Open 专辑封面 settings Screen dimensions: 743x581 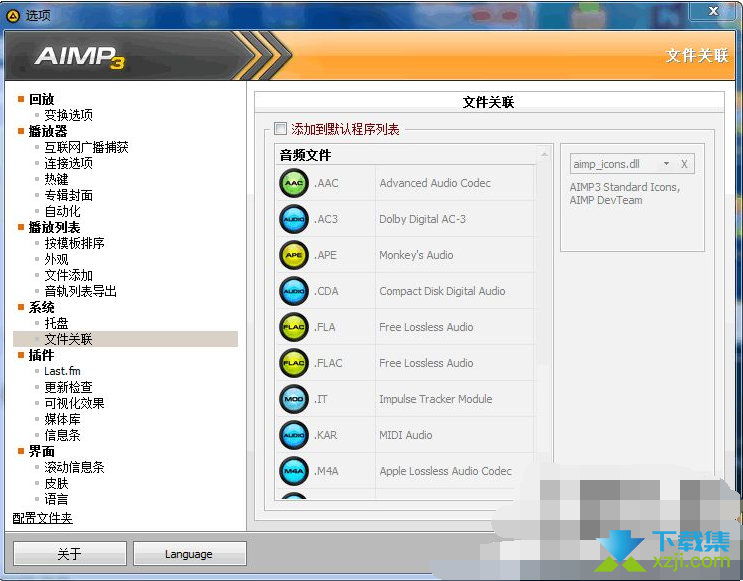click(69, 195)
